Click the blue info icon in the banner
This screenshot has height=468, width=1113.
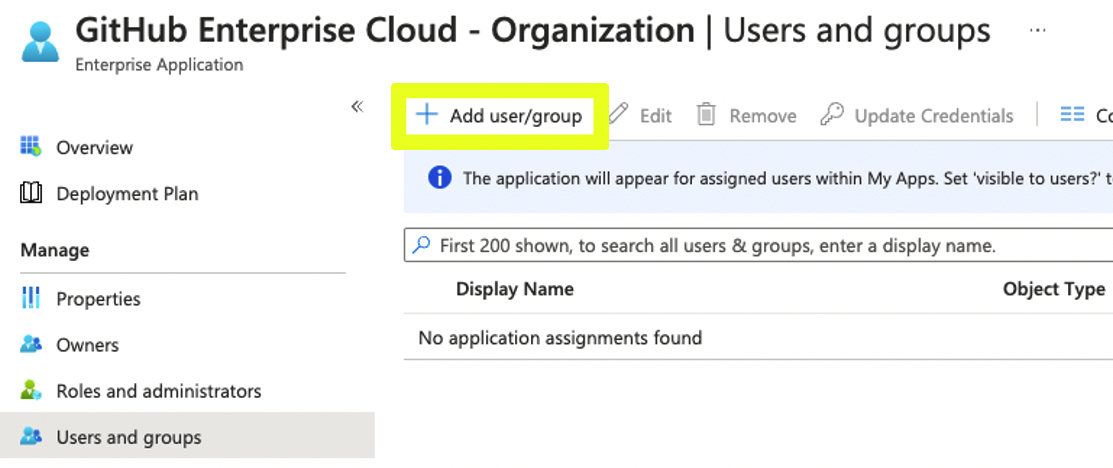click(440, 178)
